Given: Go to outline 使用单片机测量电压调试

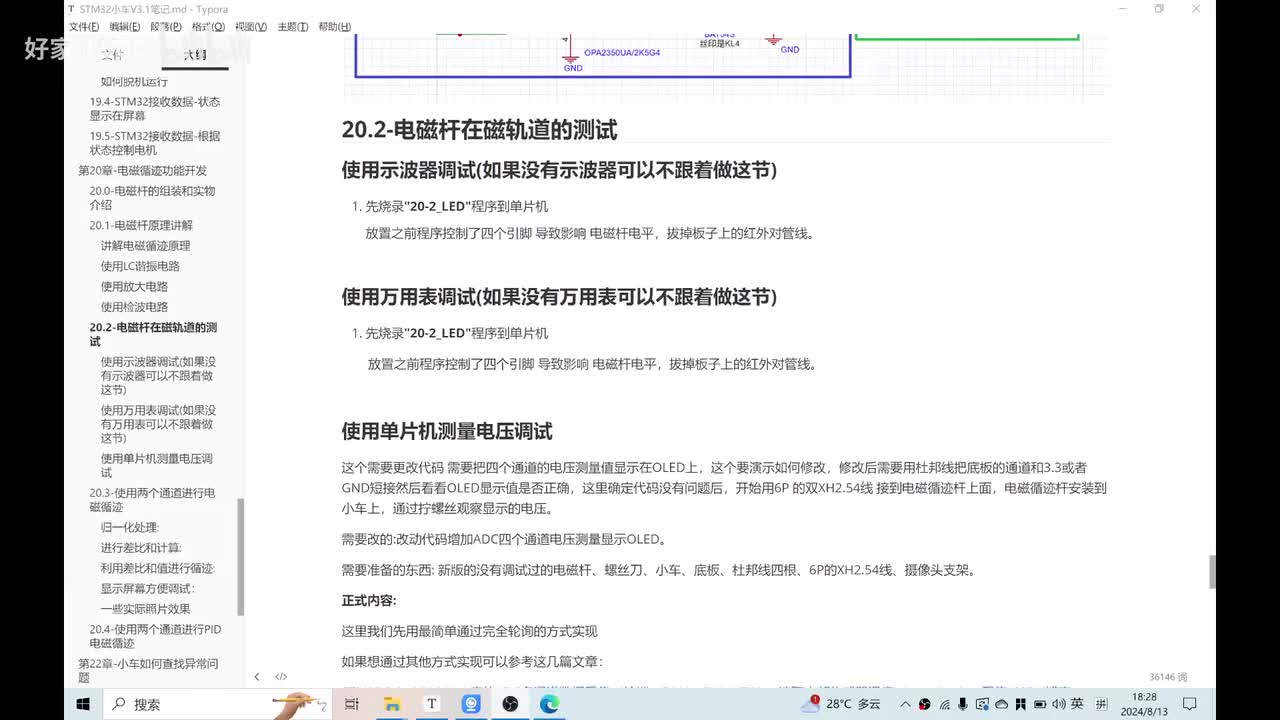Looking at the screenshot, I should click(157, 465).
